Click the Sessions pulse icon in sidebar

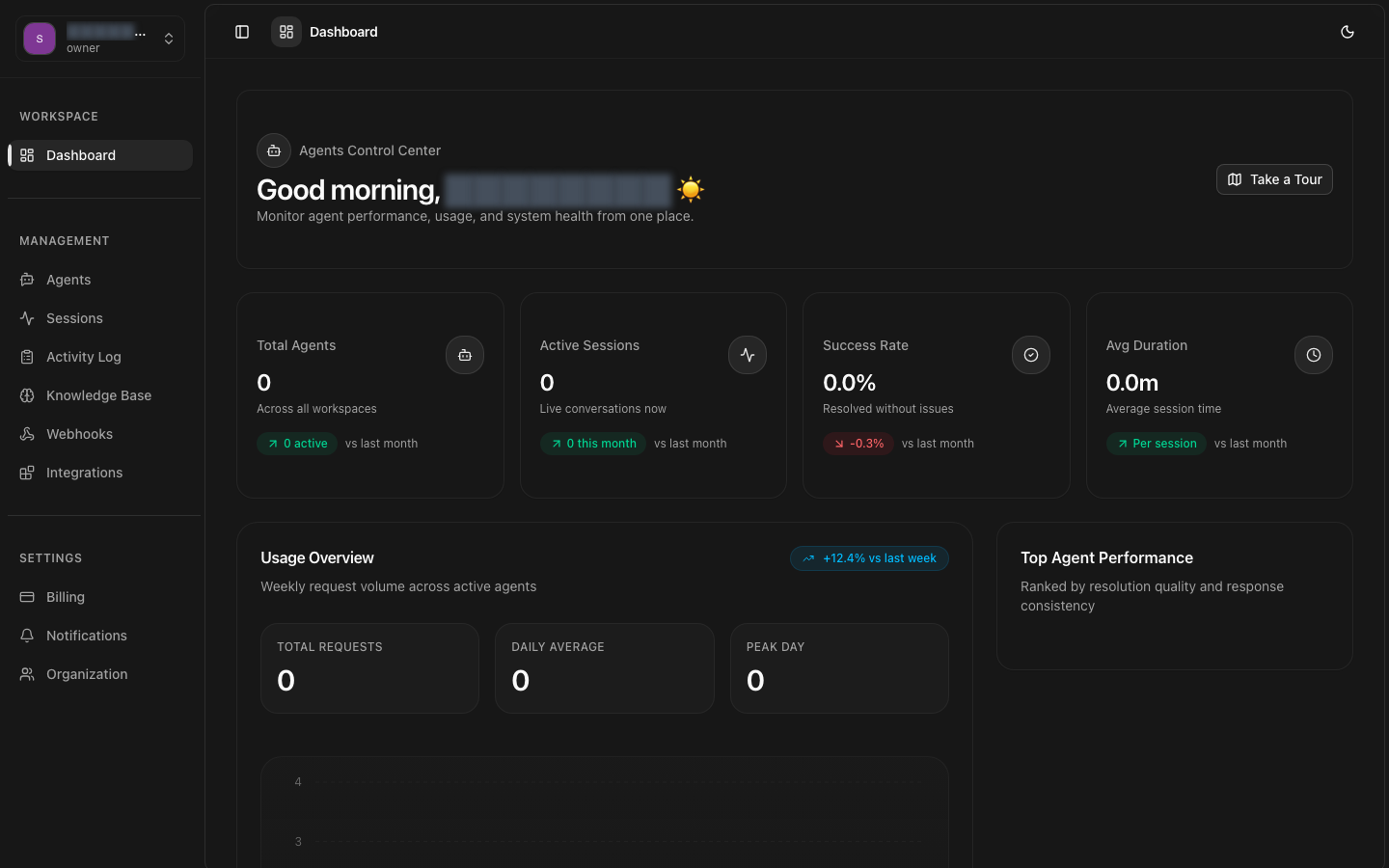pyautogui.click(x=27, y=318)
